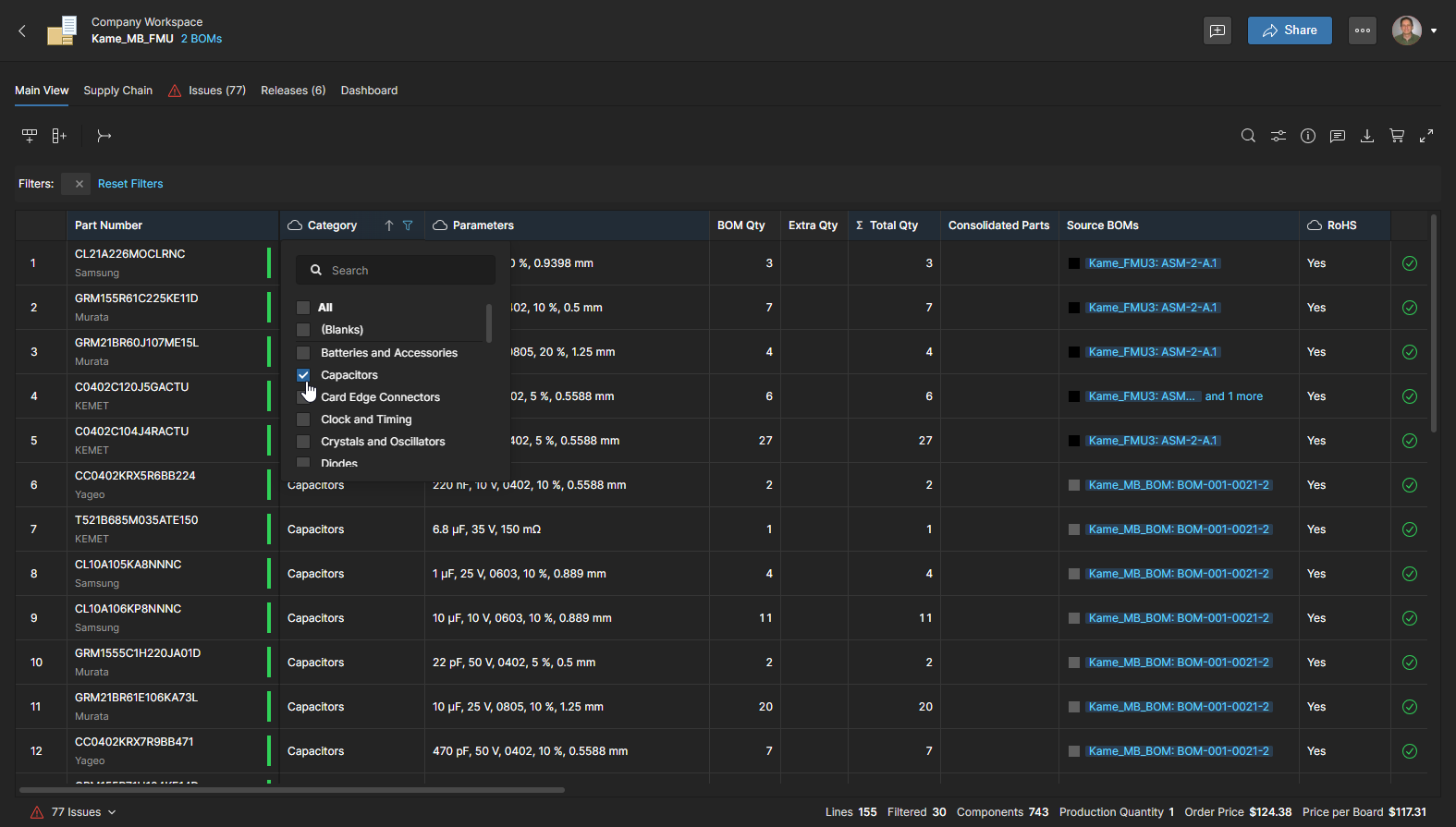The width and height of the screenshot is (1456, 827).
Task: Uncheck the Capacitors filter checkbox
Action: [x=303, y=375]
